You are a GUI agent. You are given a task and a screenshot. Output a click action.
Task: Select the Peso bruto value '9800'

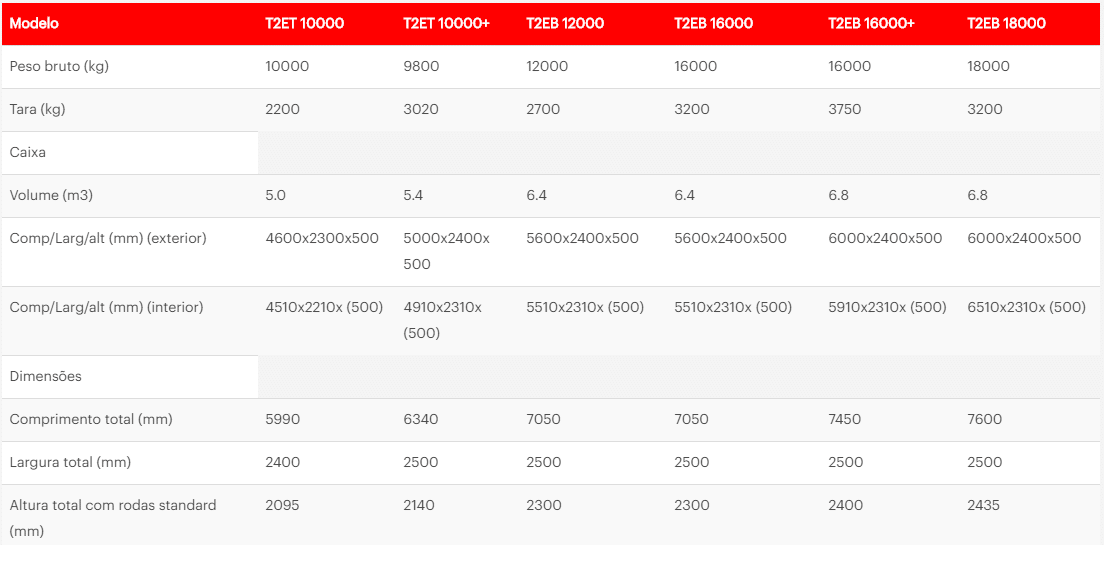click(421, 66)
